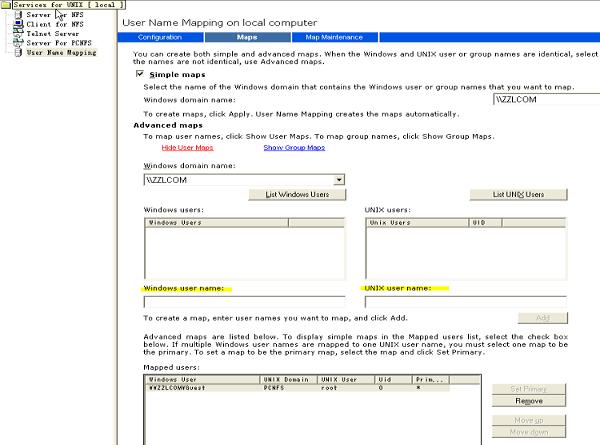Click Simple maps domain name field
The height and width of the screenshot is (445, 600).
546,99
